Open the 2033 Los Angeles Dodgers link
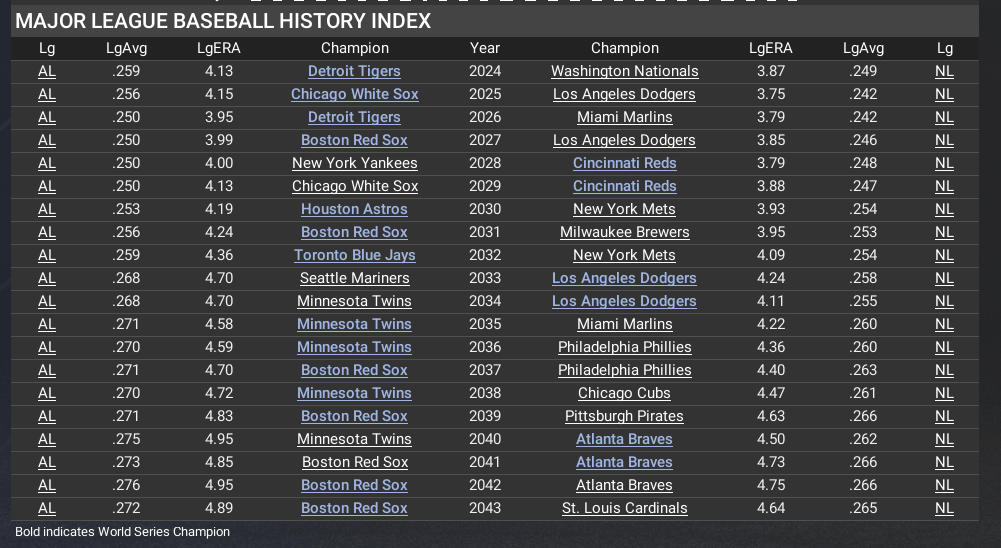The image size is (1001, 548). (x=624, y=278)
